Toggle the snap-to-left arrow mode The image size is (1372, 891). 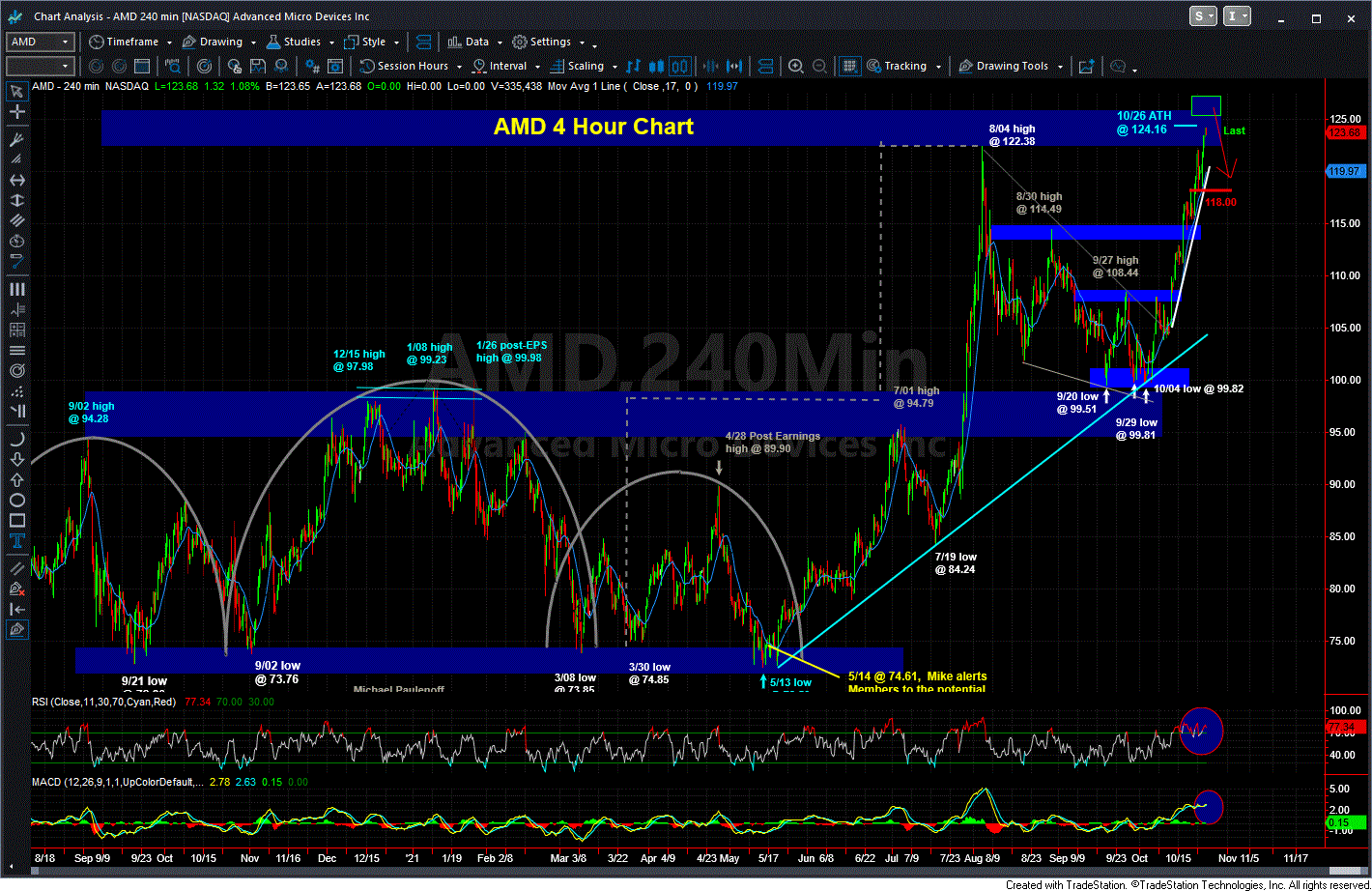[17, 610]
